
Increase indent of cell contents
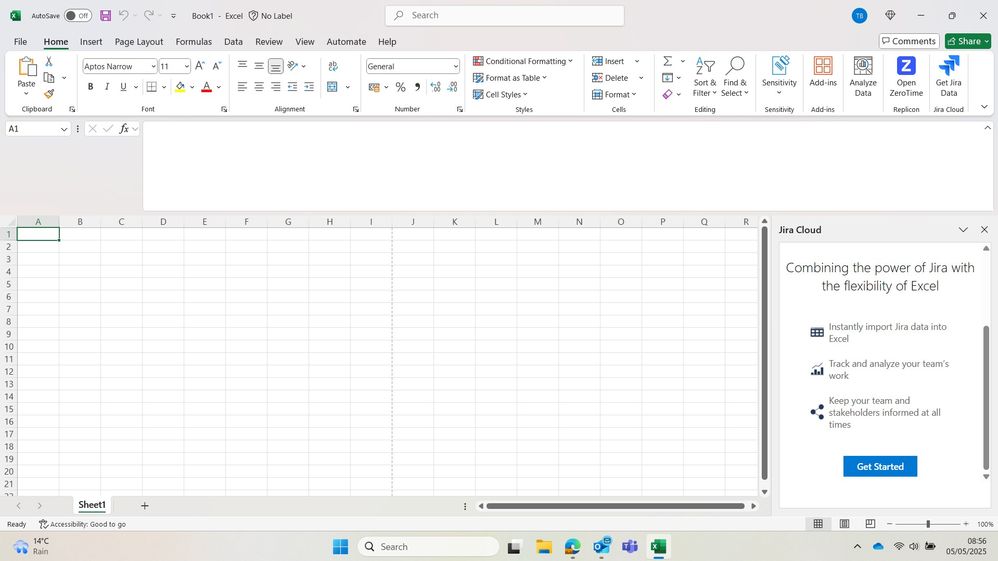tap(309, 87)
